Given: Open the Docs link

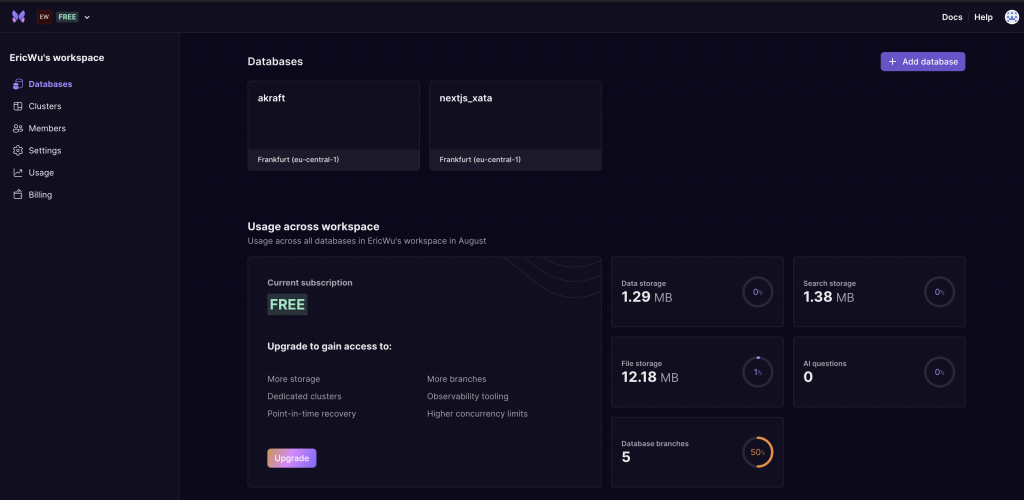Looking at the screenshot, I should click(x=952, y=17).
